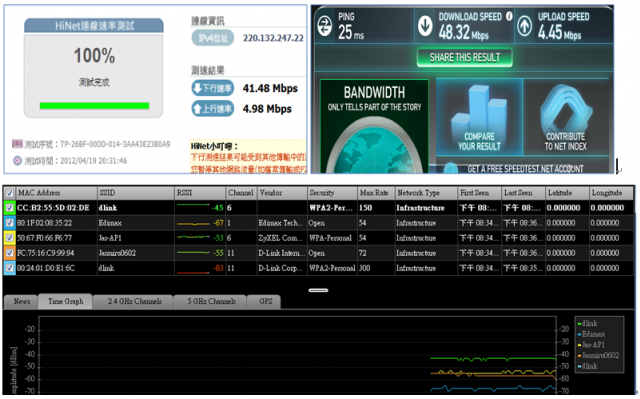Sort by MAC Address column header
This screenshot has width=640, height=399.
56,193
